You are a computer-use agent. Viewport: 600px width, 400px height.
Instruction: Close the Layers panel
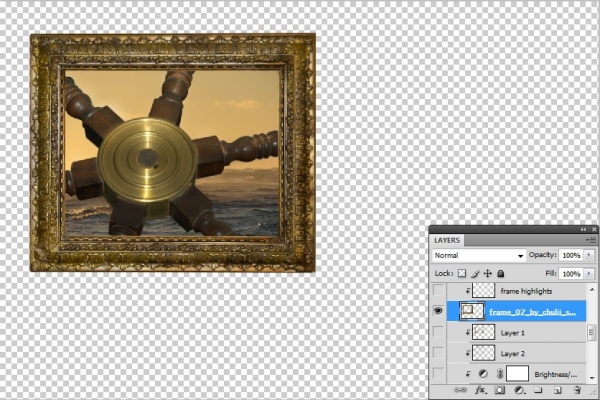click(594, 229)
